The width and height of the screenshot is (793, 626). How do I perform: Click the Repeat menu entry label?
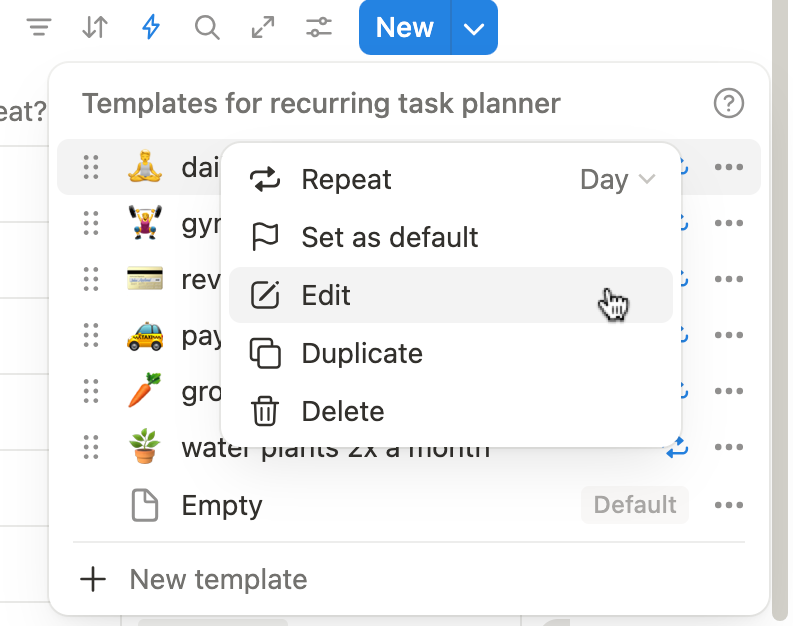click(346, 180)
